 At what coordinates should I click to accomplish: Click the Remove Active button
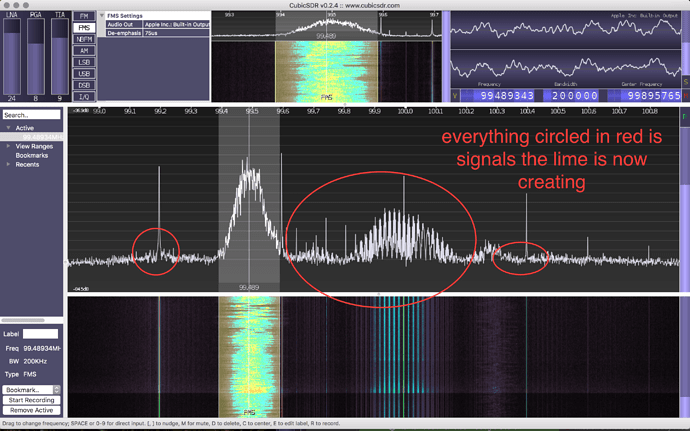tap(31, 410)
